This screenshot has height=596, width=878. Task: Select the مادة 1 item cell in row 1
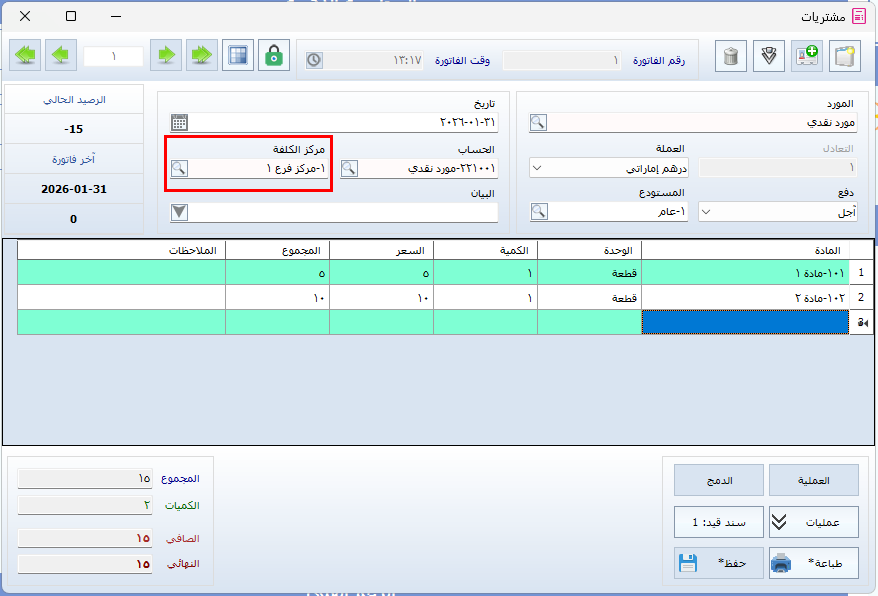click(743, 272)
